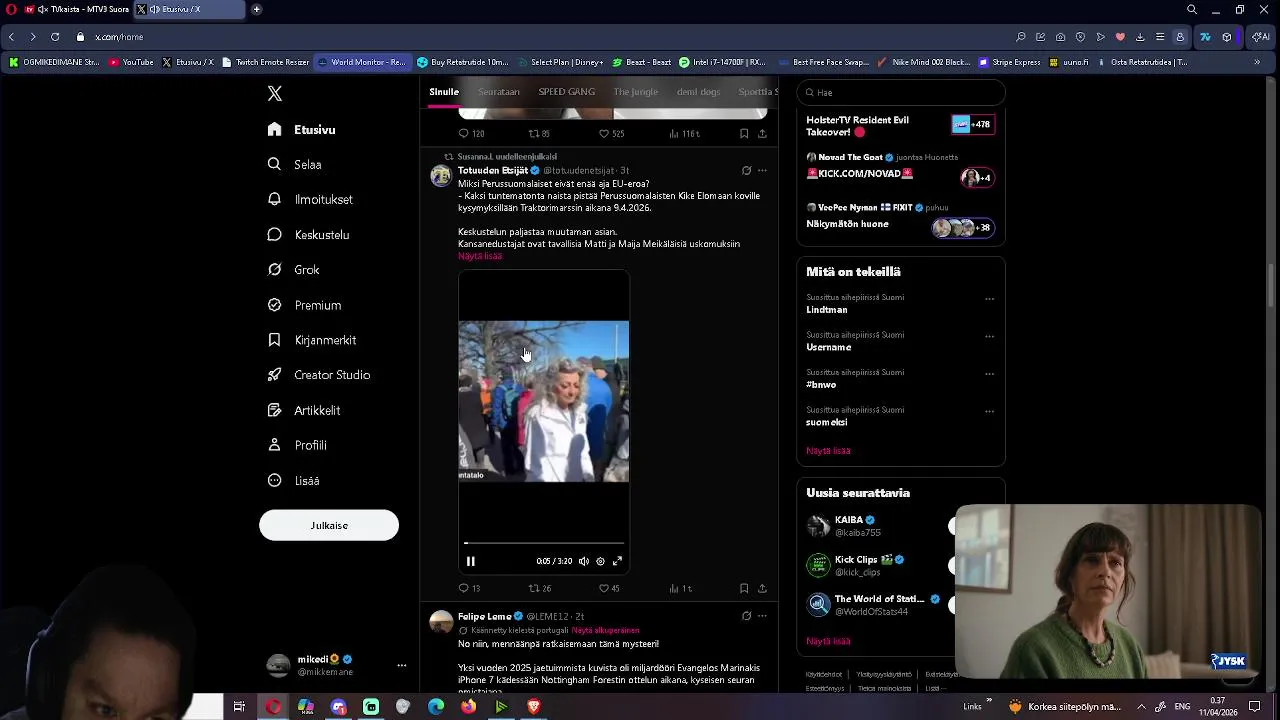Open the X logo home link

[275, 94]
